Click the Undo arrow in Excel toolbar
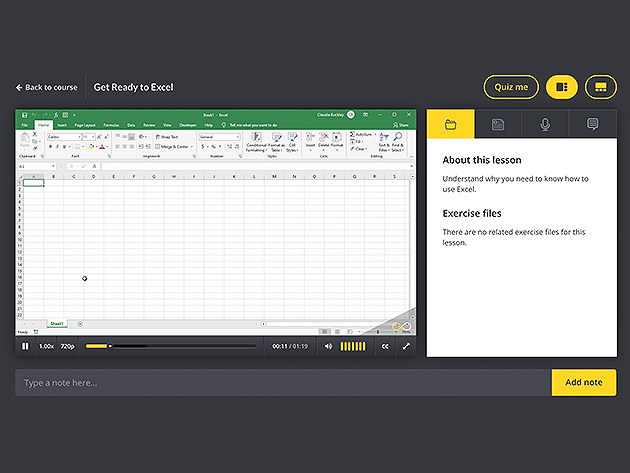 coord(35,115)
